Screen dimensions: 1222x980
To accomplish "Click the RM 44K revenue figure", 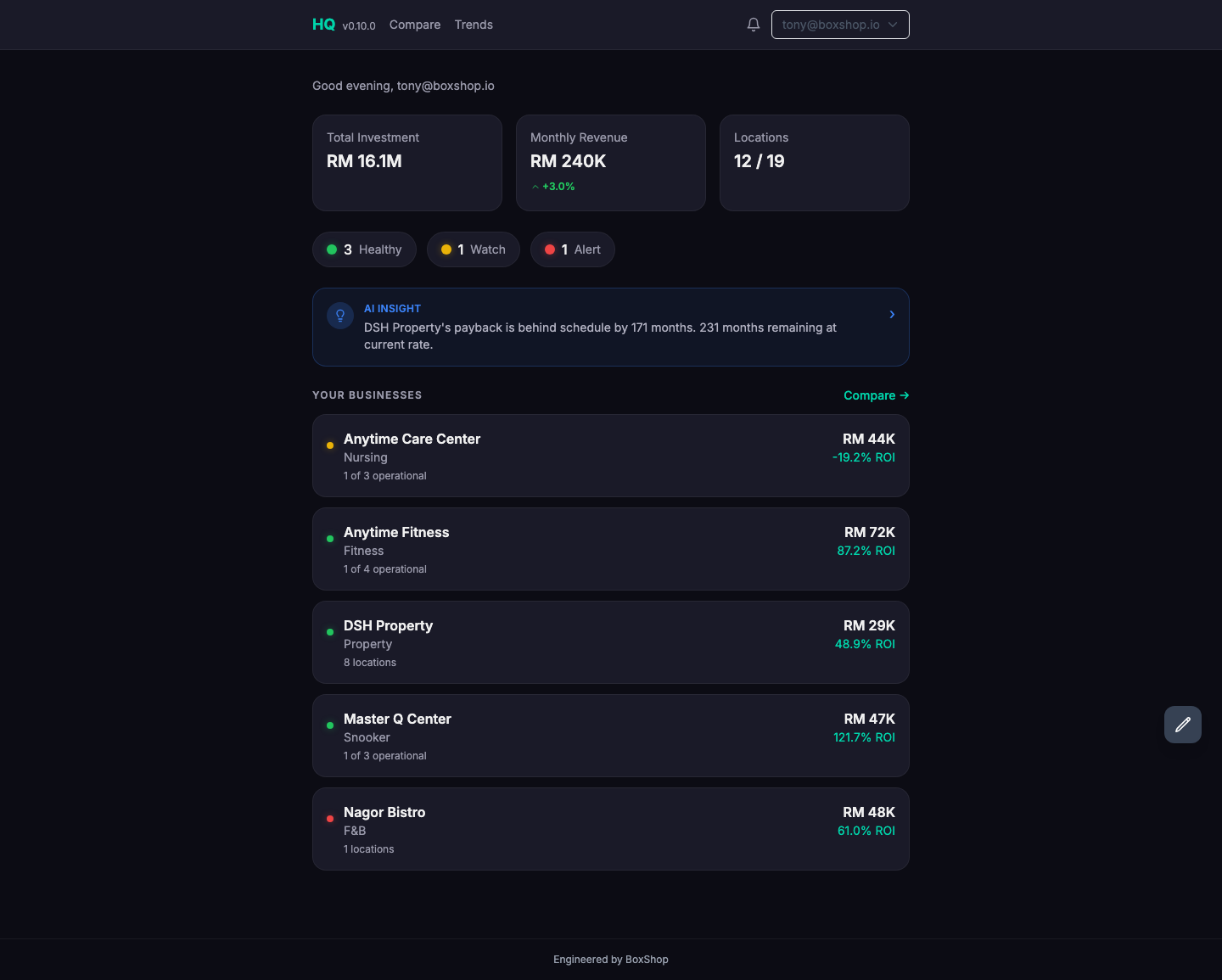I will (869, 439).
